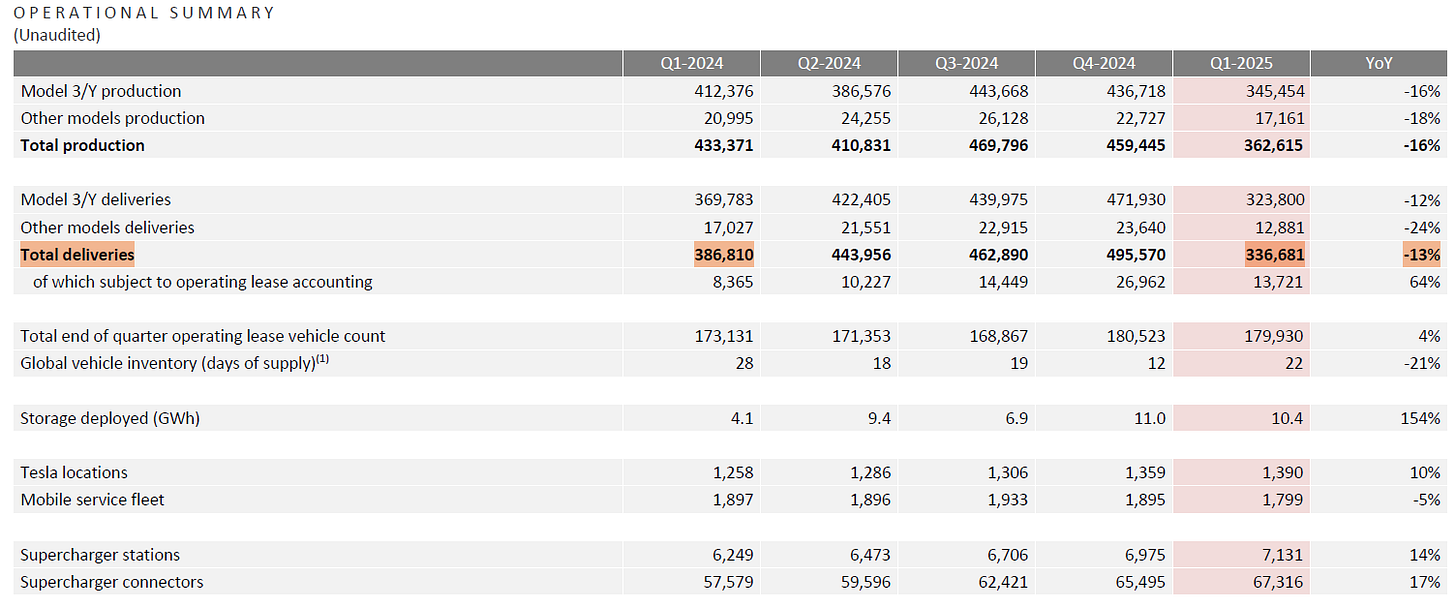Click the value 443,668
Screen dimensions: 1456x607
coord(998,91)
